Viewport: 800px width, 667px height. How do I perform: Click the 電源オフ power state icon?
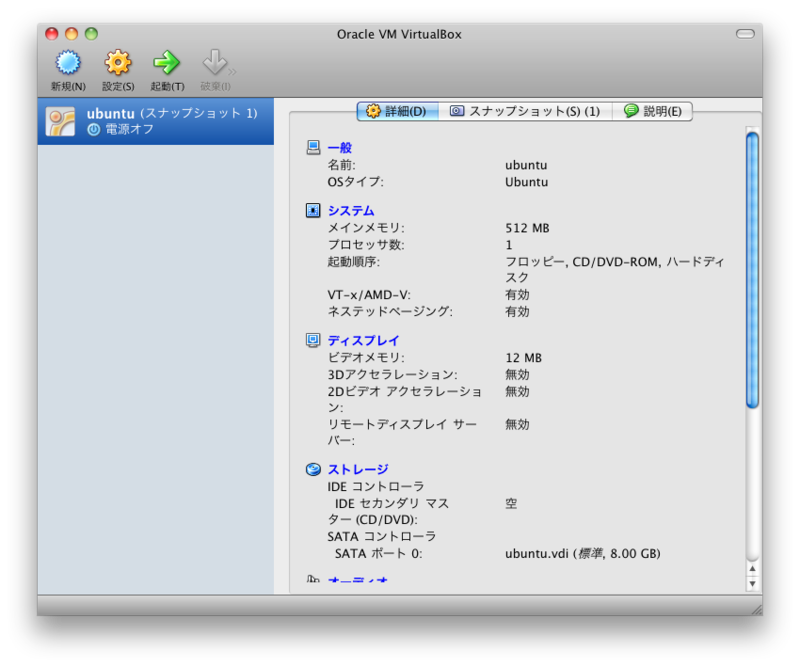coord(93,130)
